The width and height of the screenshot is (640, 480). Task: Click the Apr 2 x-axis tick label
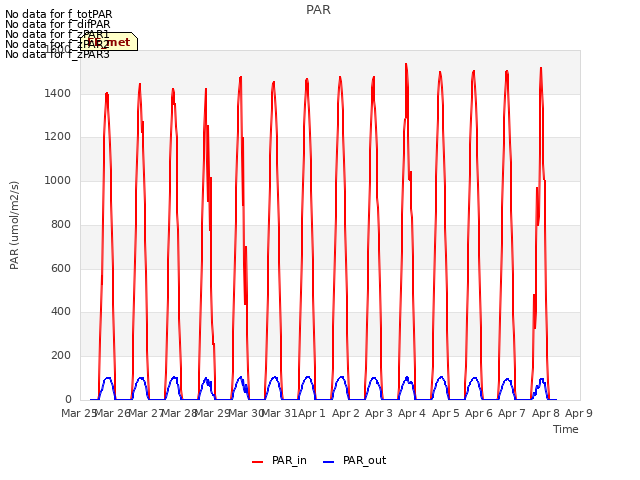coord(346,413)
